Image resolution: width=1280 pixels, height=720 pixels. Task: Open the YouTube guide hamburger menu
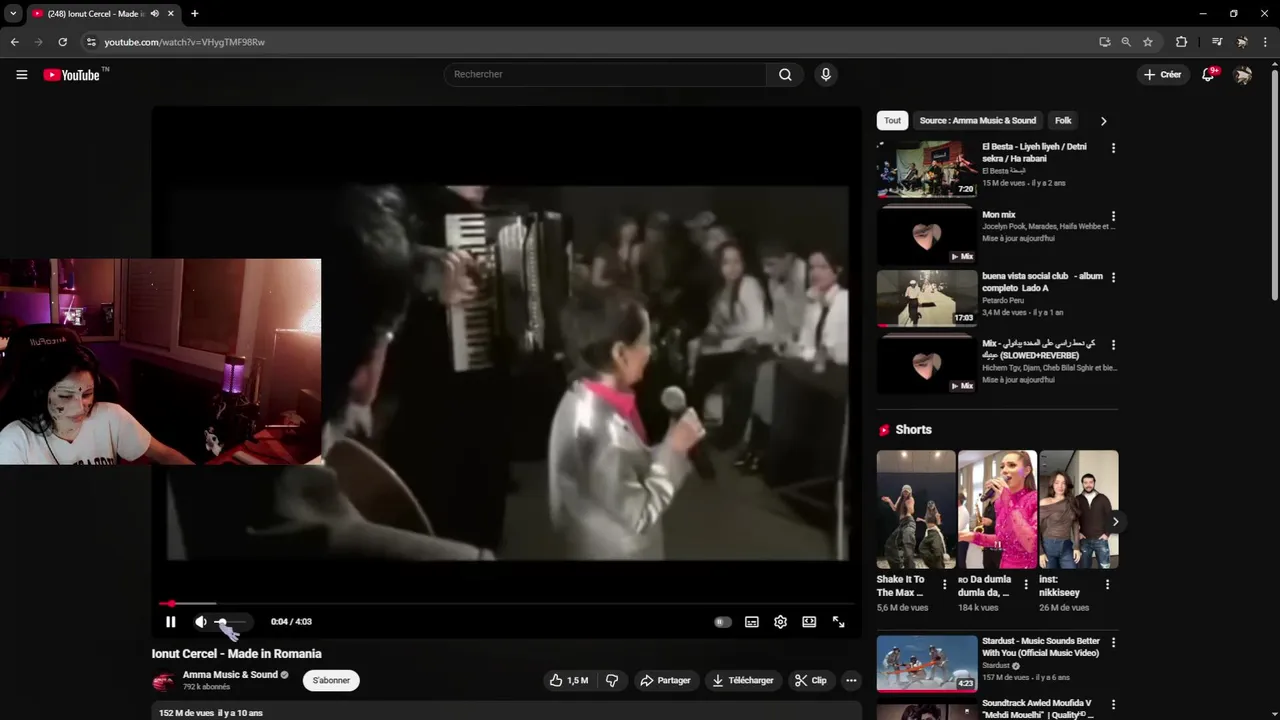(x=21, y=74)
